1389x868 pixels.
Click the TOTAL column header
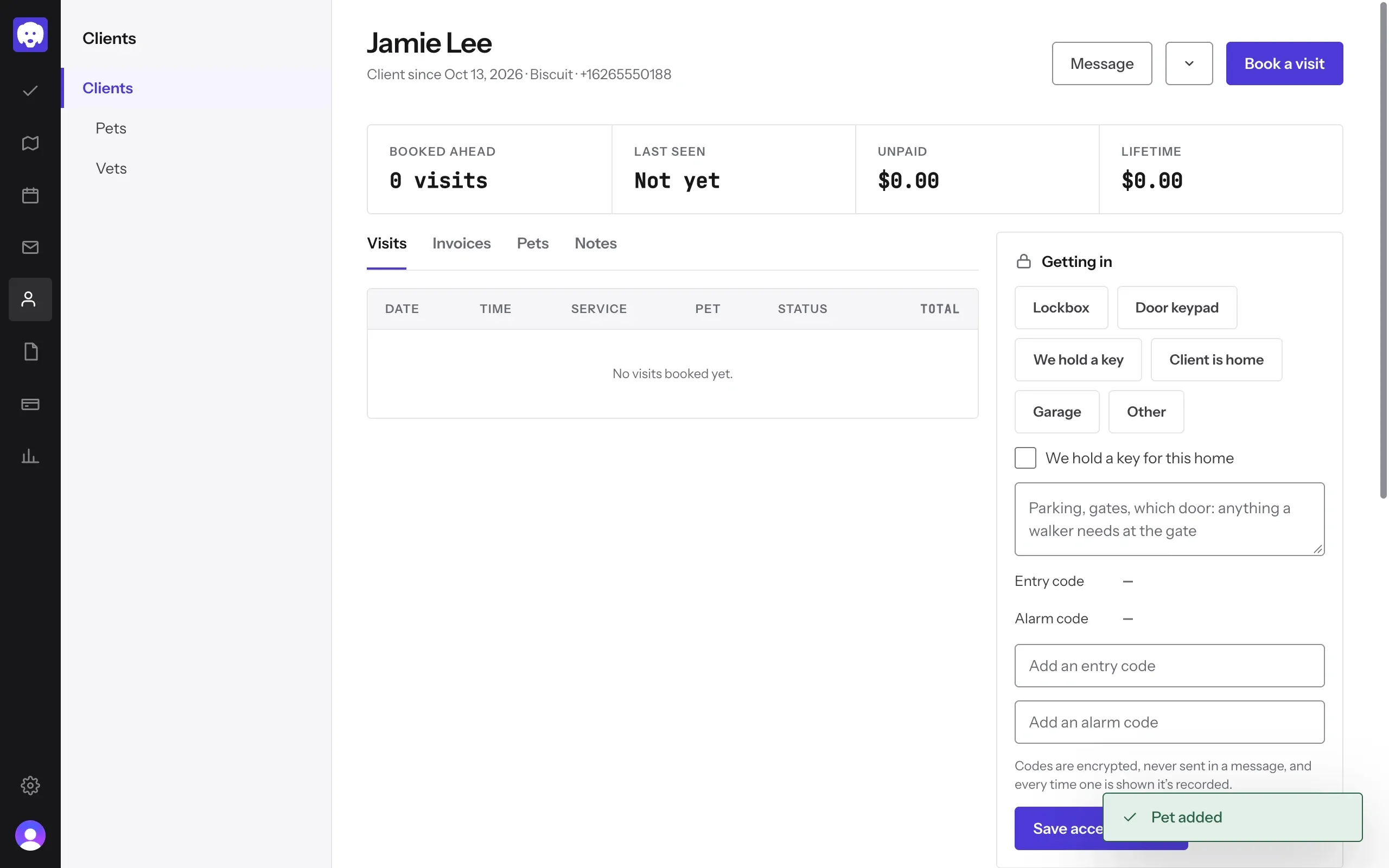click(940, 309)
